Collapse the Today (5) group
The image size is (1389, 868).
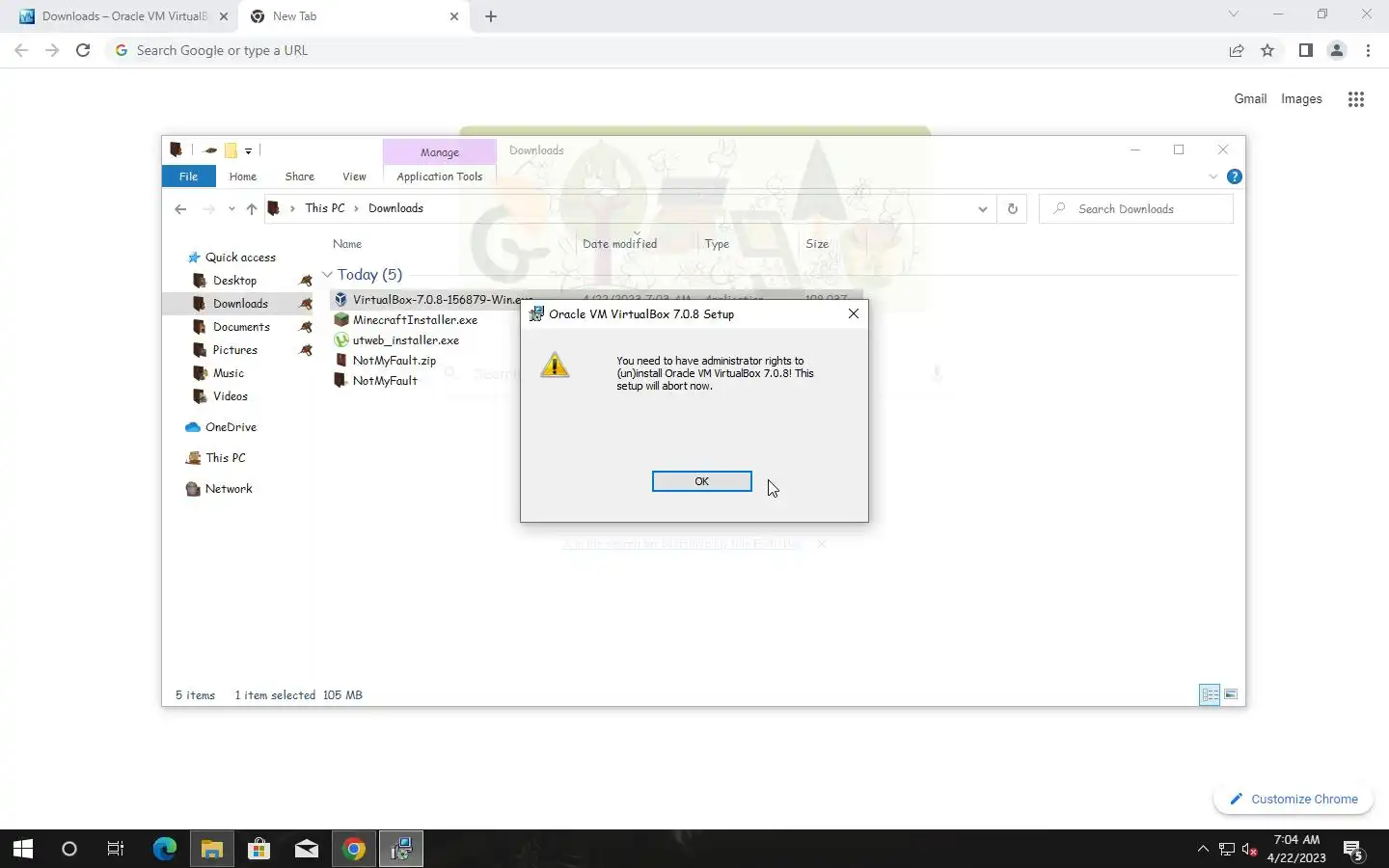327,275
